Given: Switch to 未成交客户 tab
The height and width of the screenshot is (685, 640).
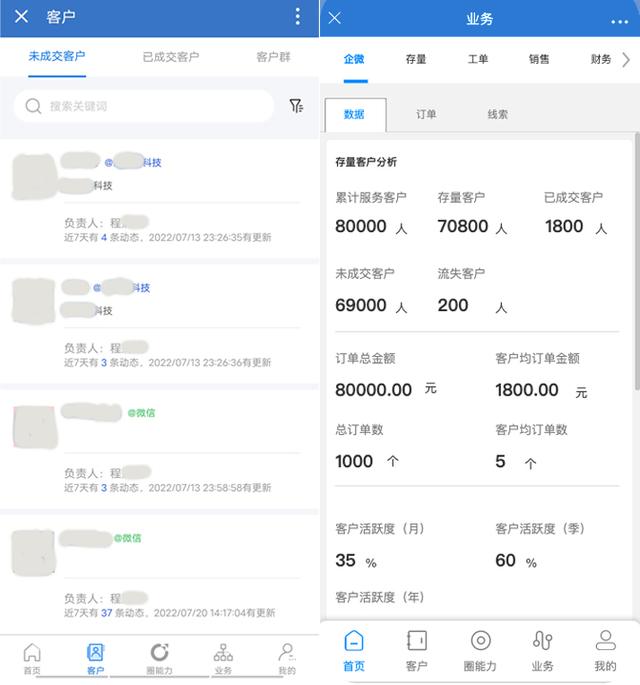Looking at the screenshot, I should point(57,56).
